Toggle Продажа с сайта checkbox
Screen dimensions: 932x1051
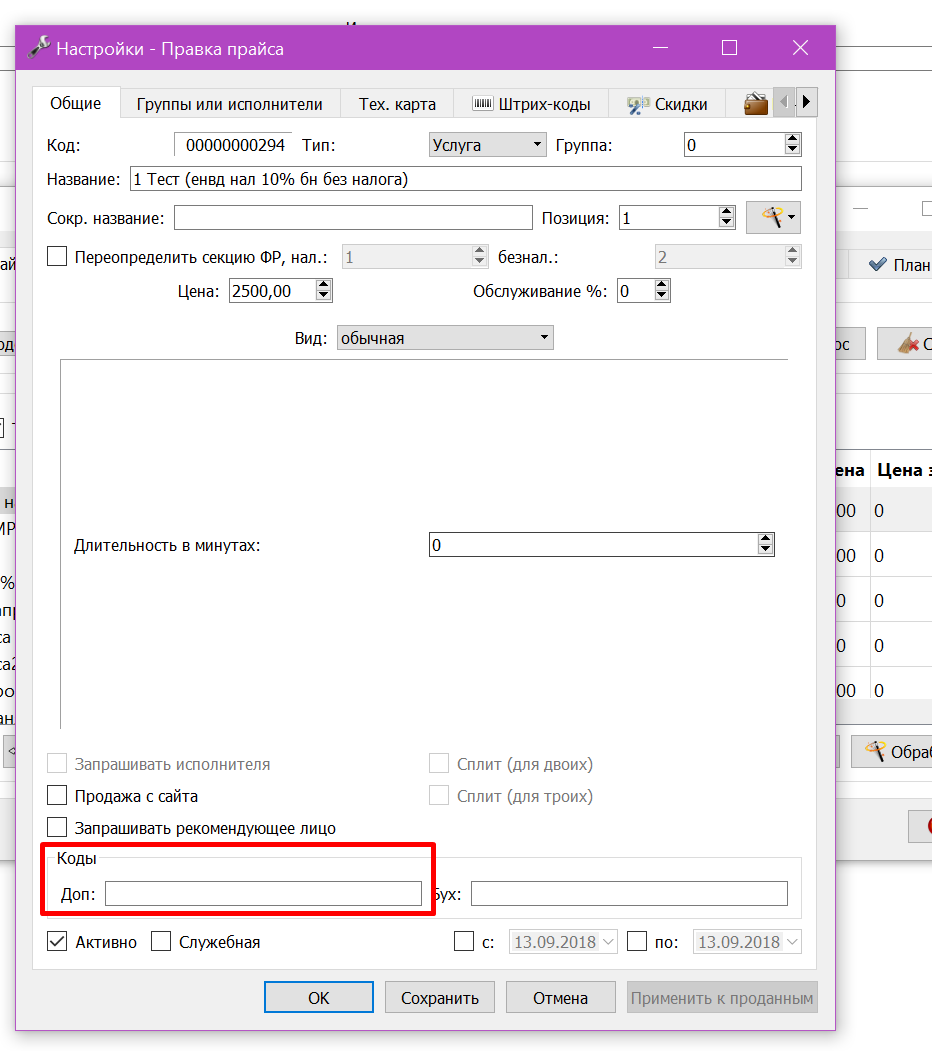(x=57, y=795)
